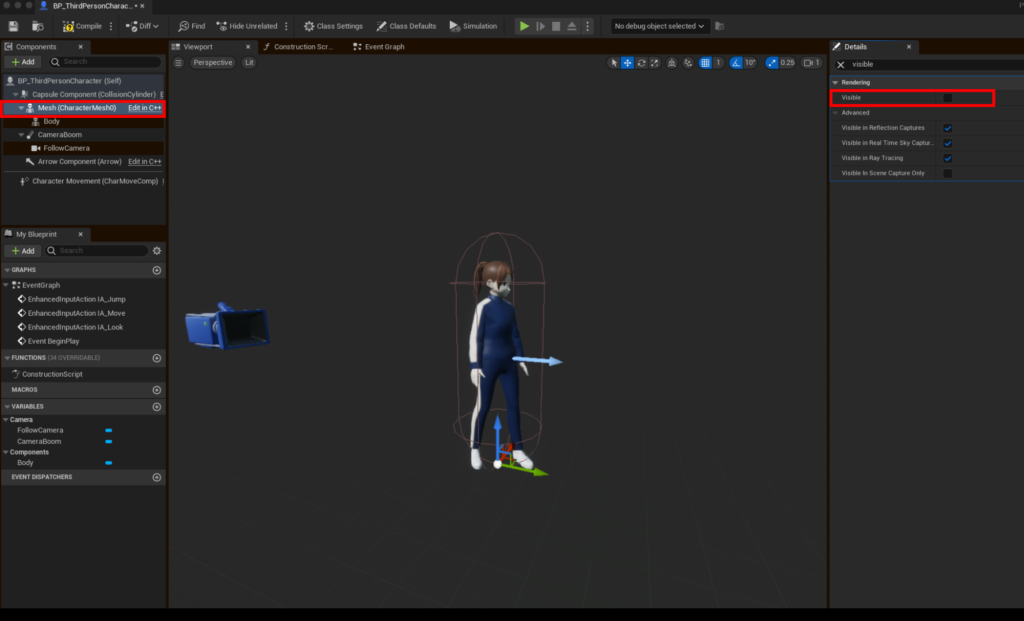Open the debug object selection dropdown

[x=660, y=26]
